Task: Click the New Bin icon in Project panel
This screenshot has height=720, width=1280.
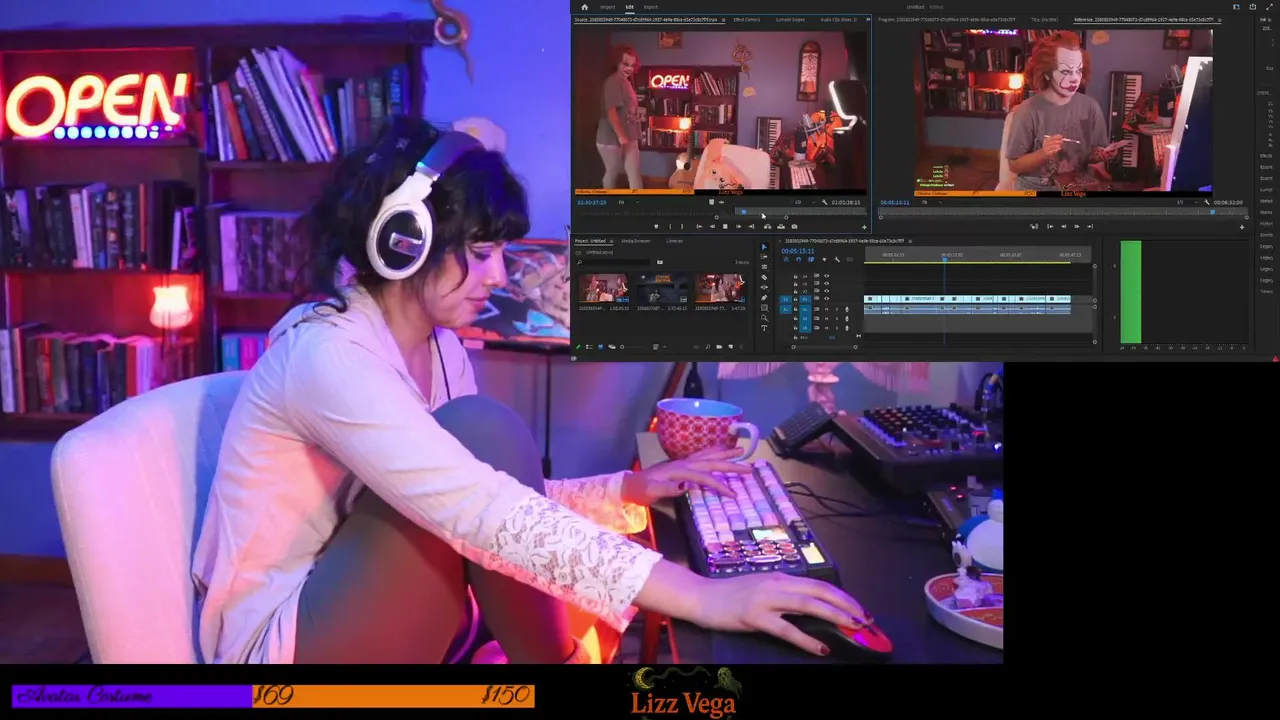Action: click(719, 347)
